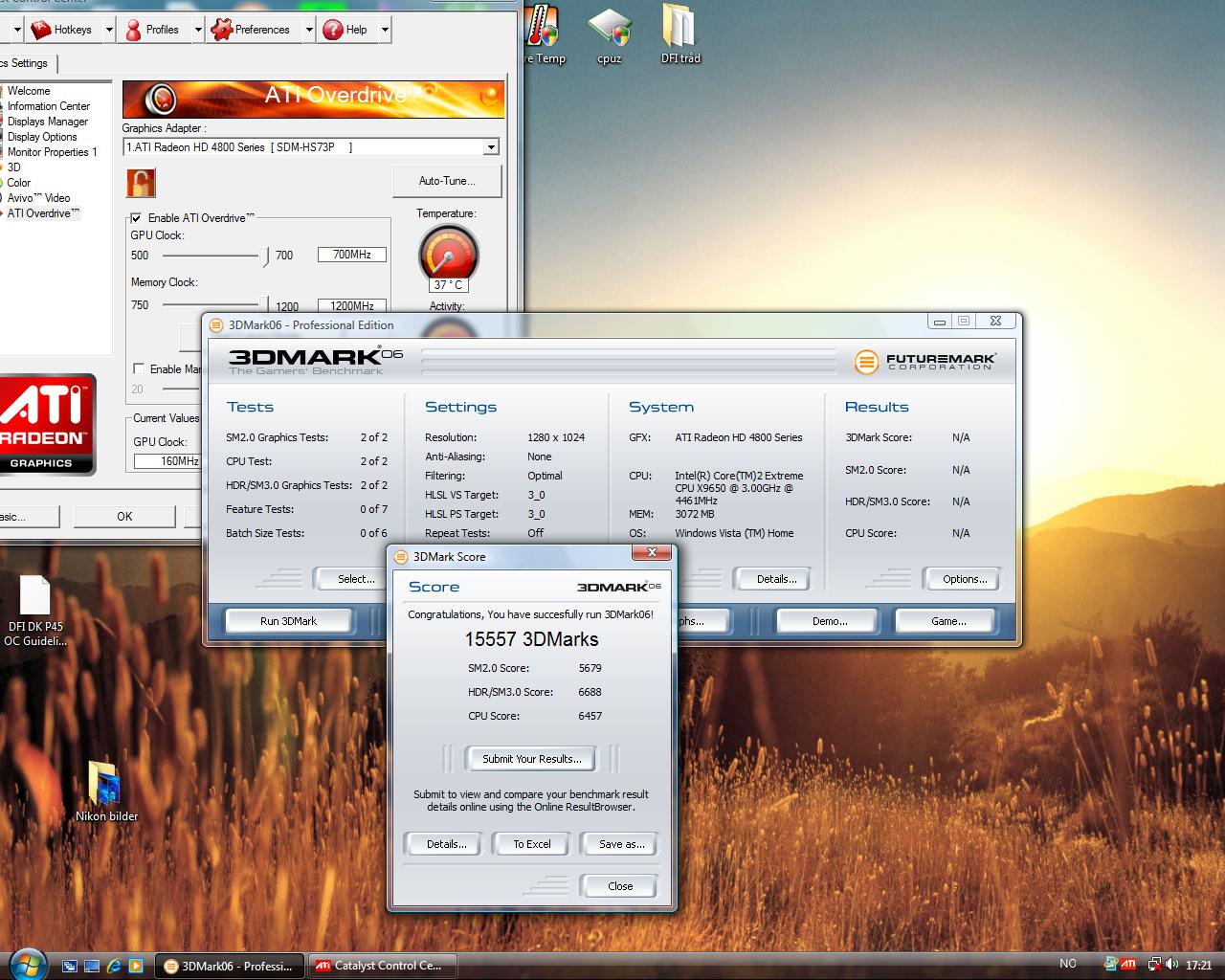Switch to 3DMark06 taskbar button

point(230,966)
